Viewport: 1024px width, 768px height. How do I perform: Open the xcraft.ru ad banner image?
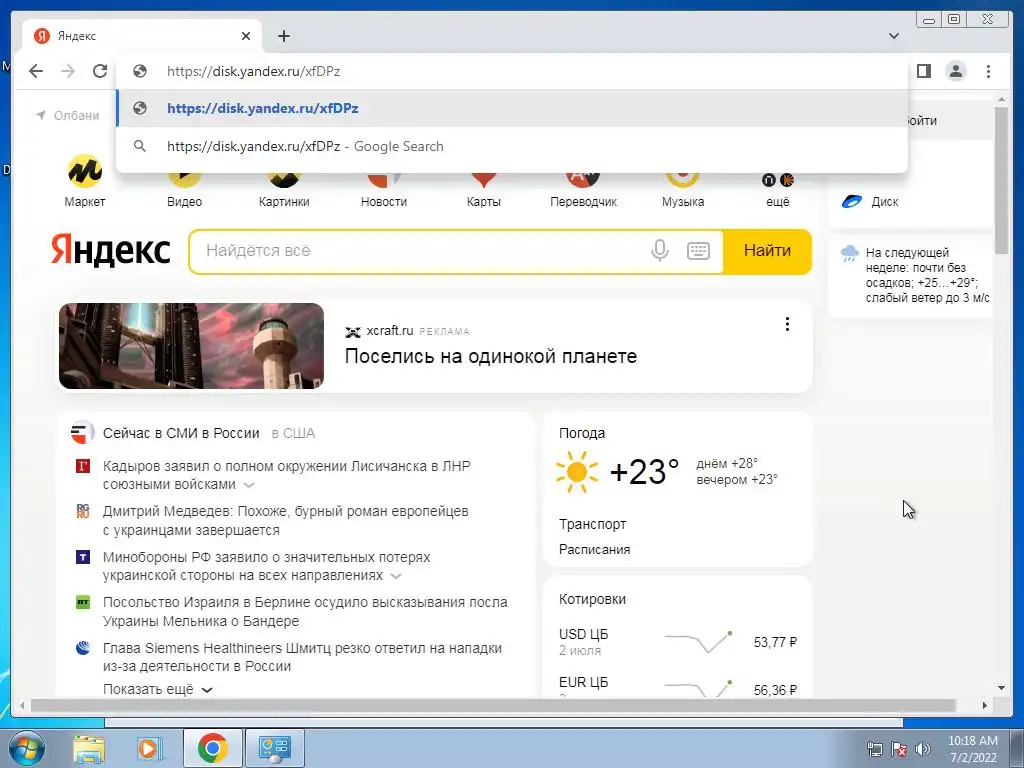point(191,346)
